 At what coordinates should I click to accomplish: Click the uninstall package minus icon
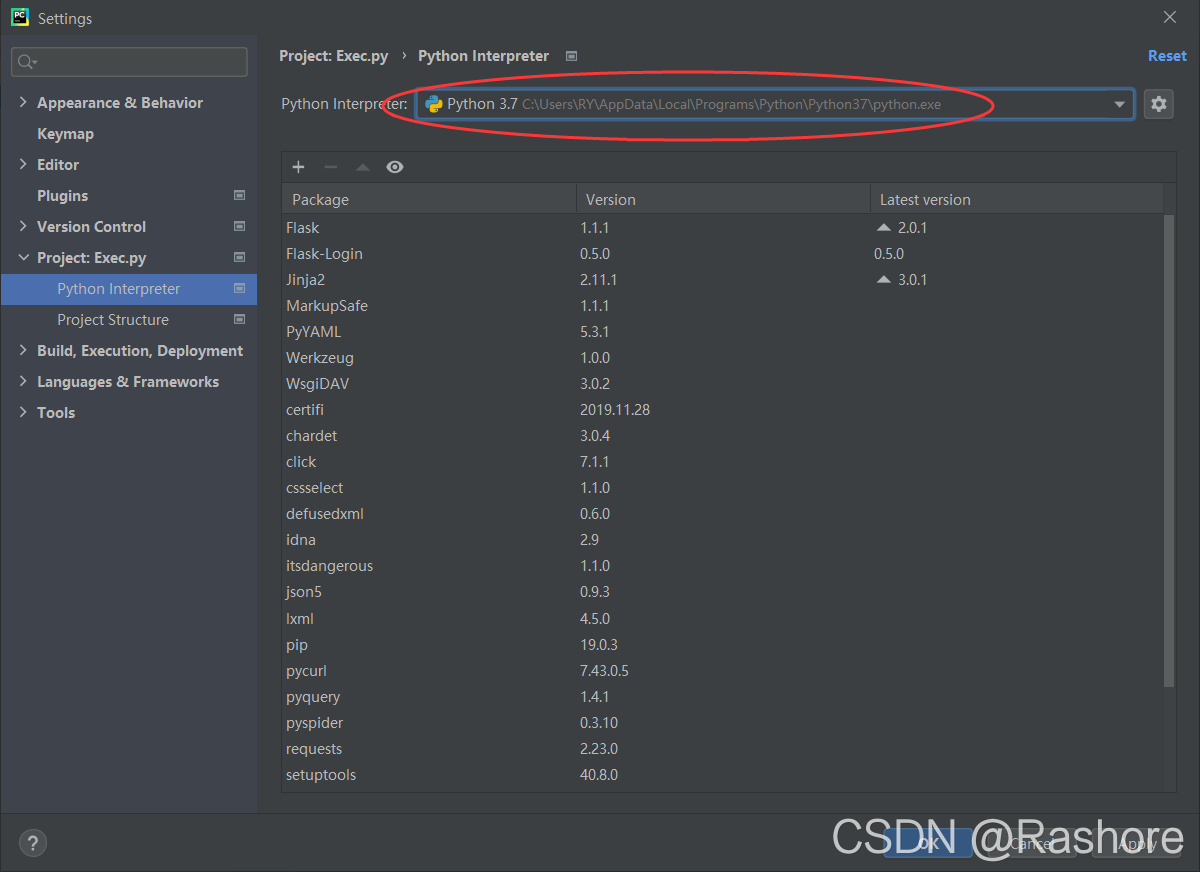[331, 167]
